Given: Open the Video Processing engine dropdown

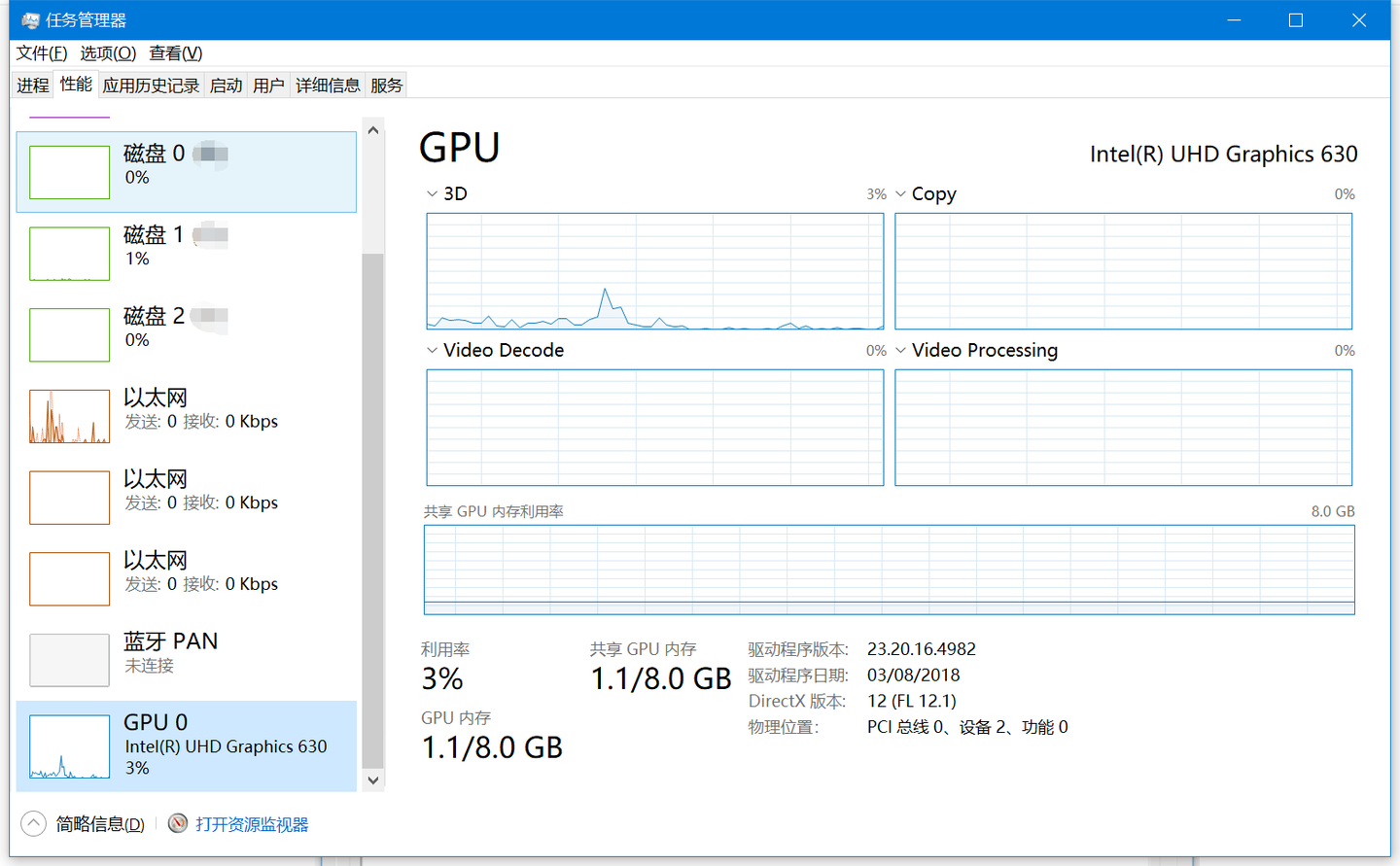Looking at the screenshot, I should click(901, 350).
